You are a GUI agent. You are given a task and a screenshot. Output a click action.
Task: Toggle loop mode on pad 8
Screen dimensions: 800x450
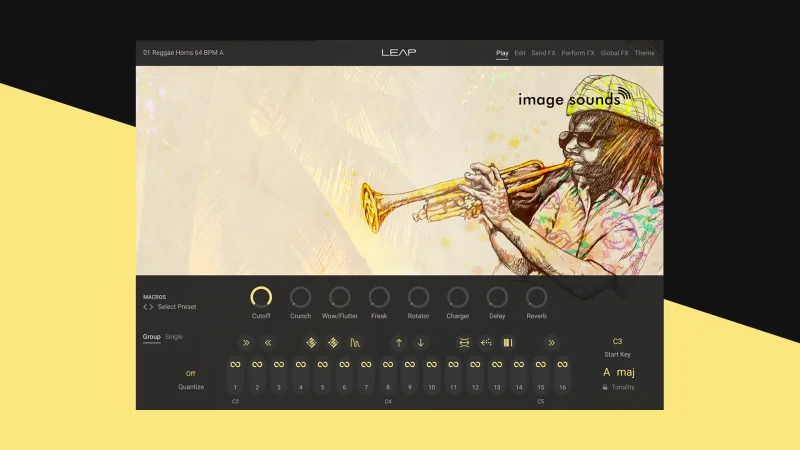pyautogui.click(x=388, y=364)
